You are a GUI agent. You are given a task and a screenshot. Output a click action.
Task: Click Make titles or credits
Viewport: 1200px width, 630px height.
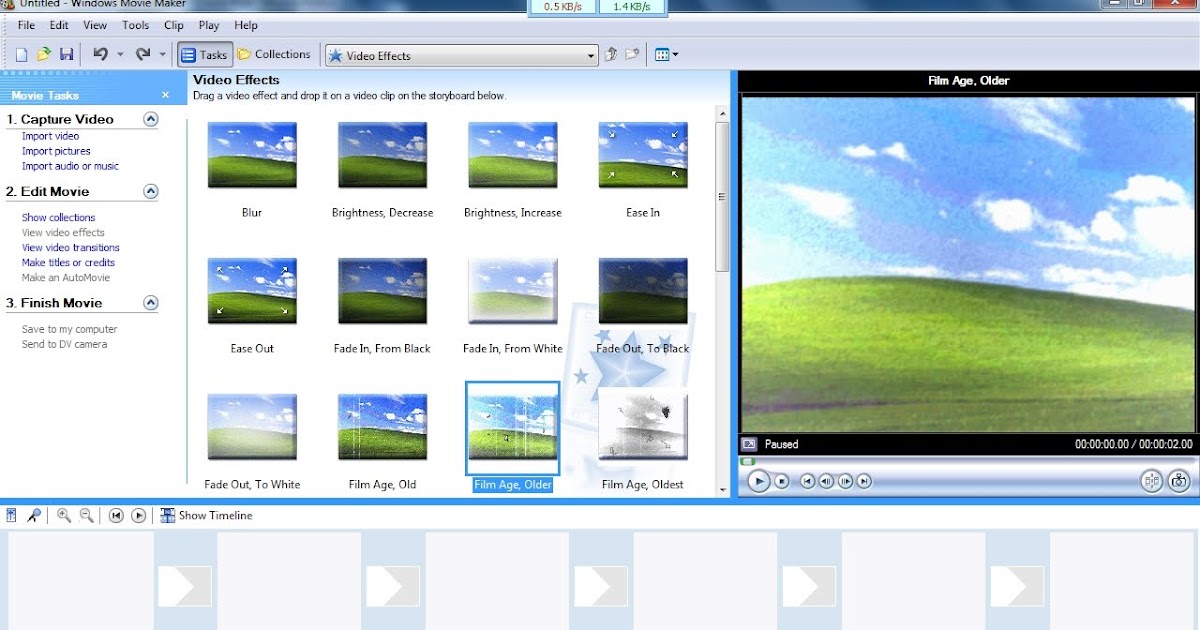click(68, 262)
